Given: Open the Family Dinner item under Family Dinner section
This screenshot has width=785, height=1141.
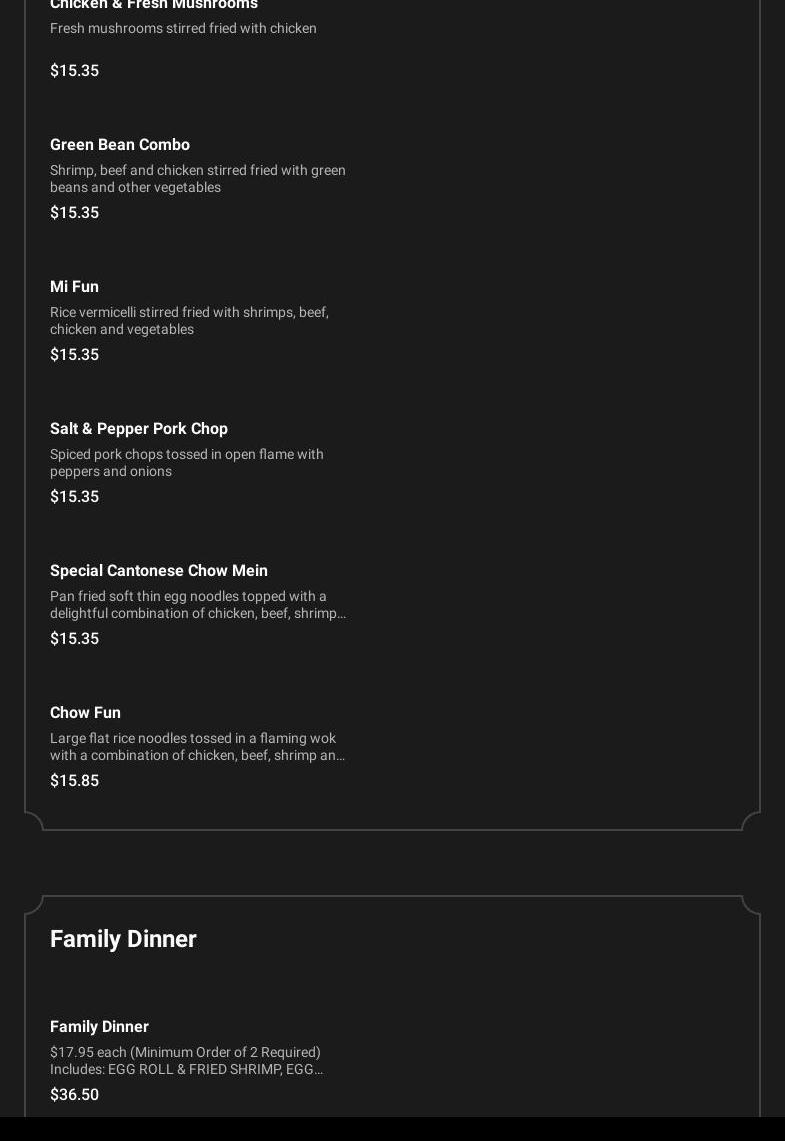Looking at the screenshot, I should point(99,1026).
